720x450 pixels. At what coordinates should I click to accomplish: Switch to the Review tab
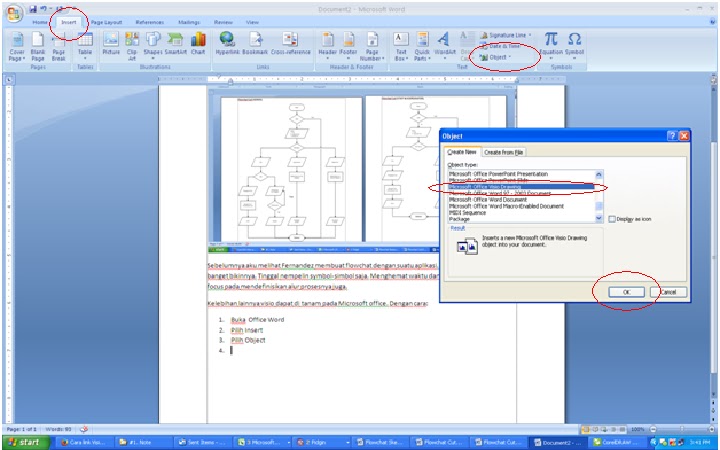click(223, 22)
